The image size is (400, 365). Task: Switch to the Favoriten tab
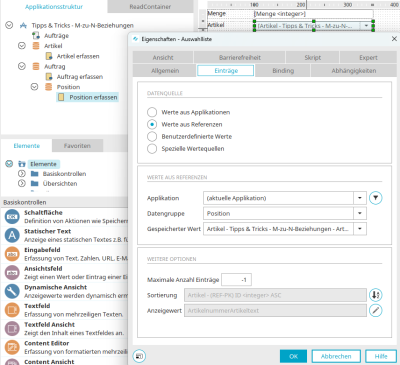click(77, 146)
